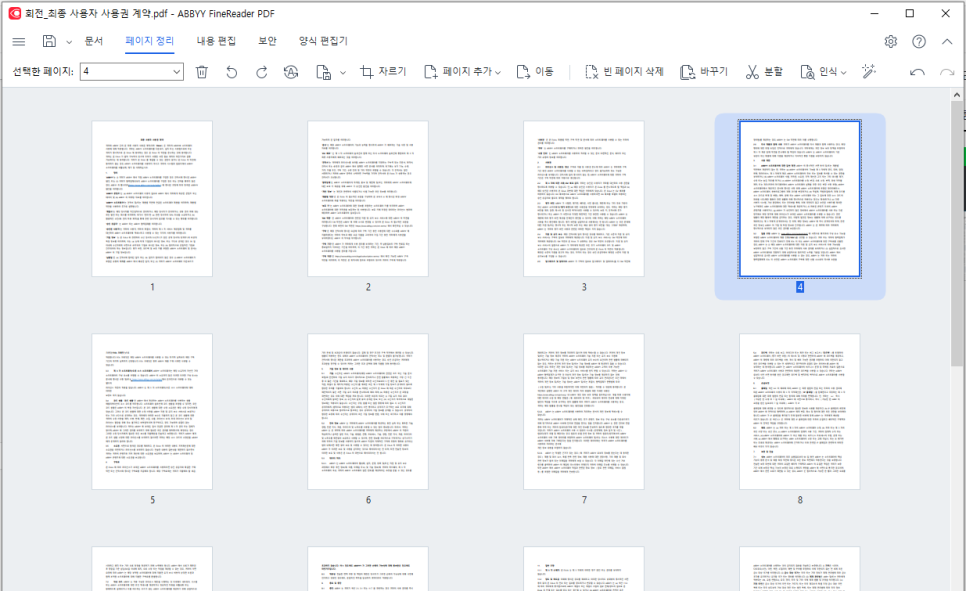966x591 pixels.
Task: Click the vertical scrollbar thumb
Action: [957, 234]
